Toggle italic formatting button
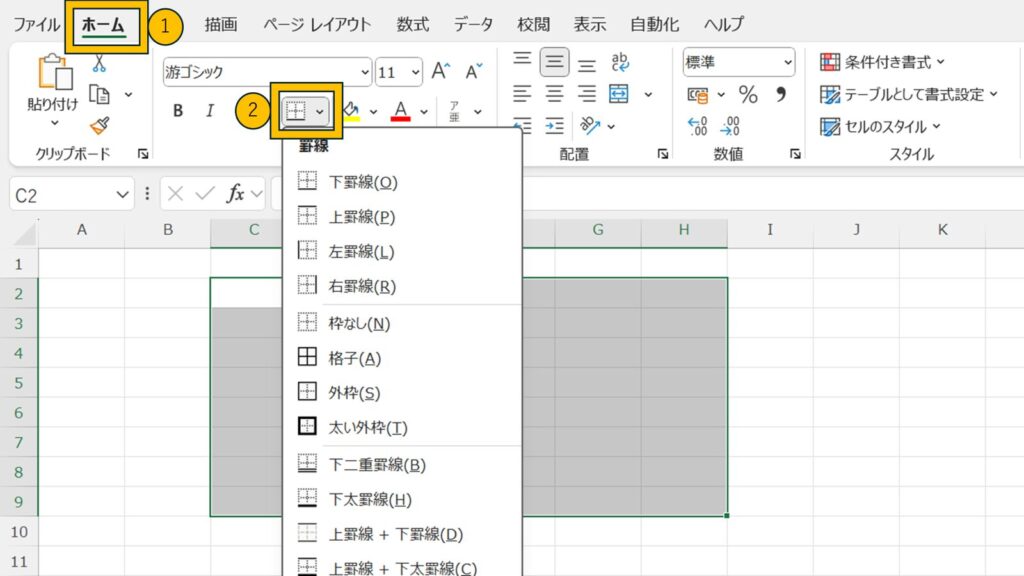The image size is (1024, 576). click(x=210, y=111)
